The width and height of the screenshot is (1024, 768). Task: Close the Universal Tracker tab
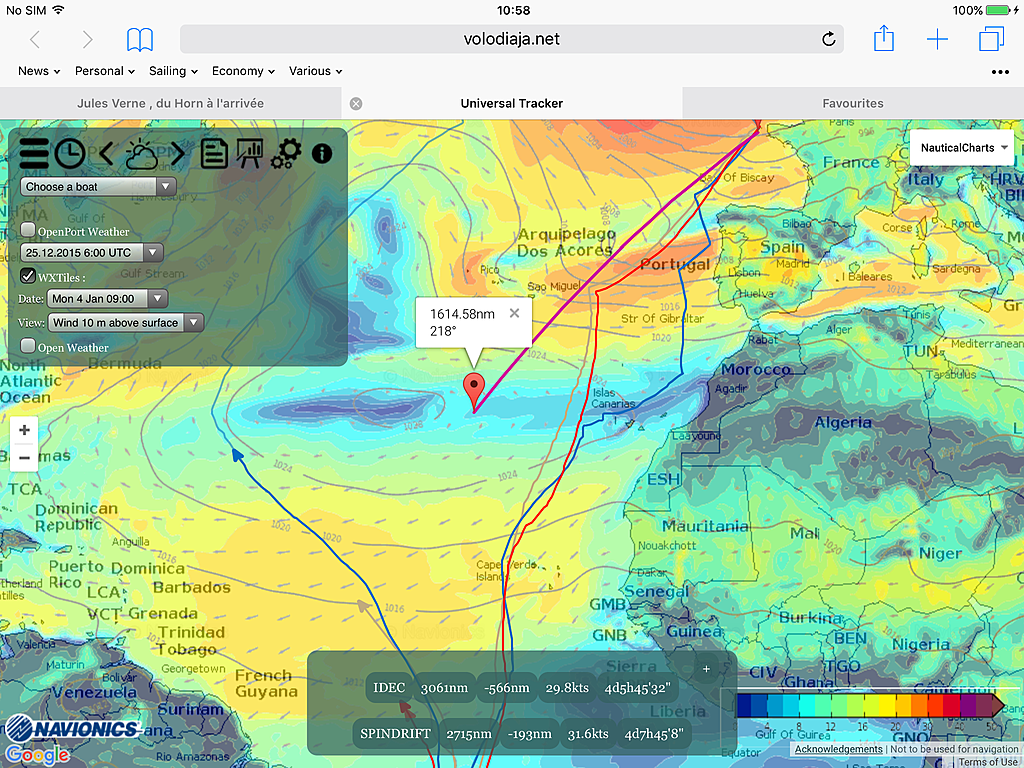[356, 104]
